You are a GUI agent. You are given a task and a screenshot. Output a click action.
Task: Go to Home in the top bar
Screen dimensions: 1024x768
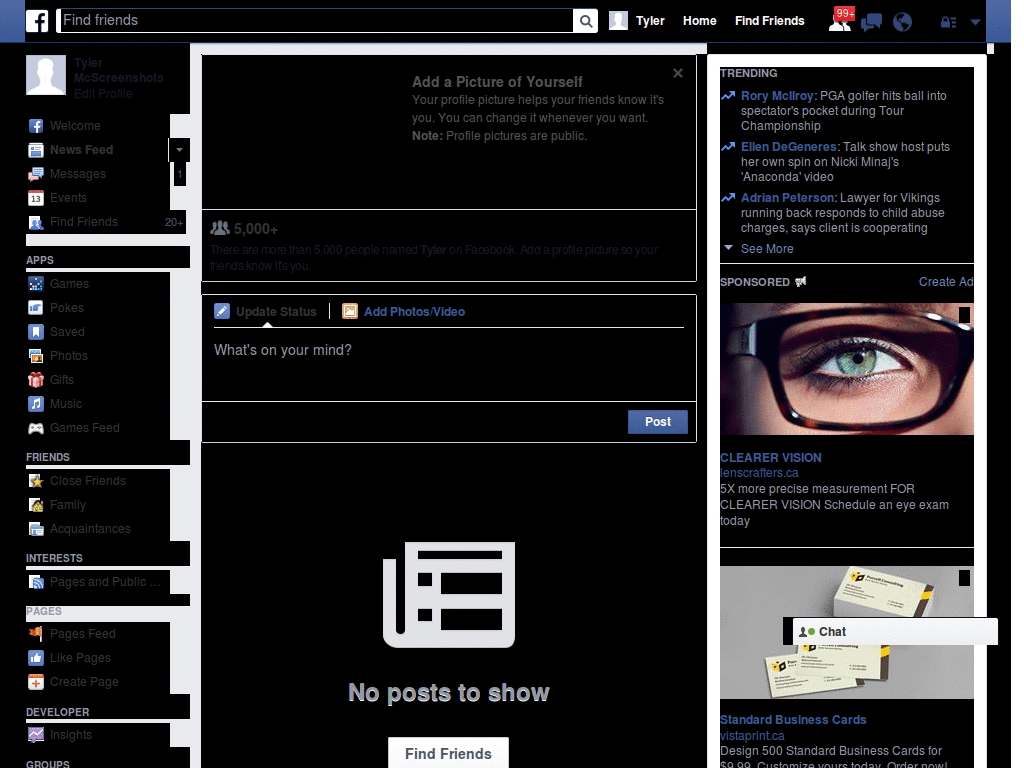point(699,21)
